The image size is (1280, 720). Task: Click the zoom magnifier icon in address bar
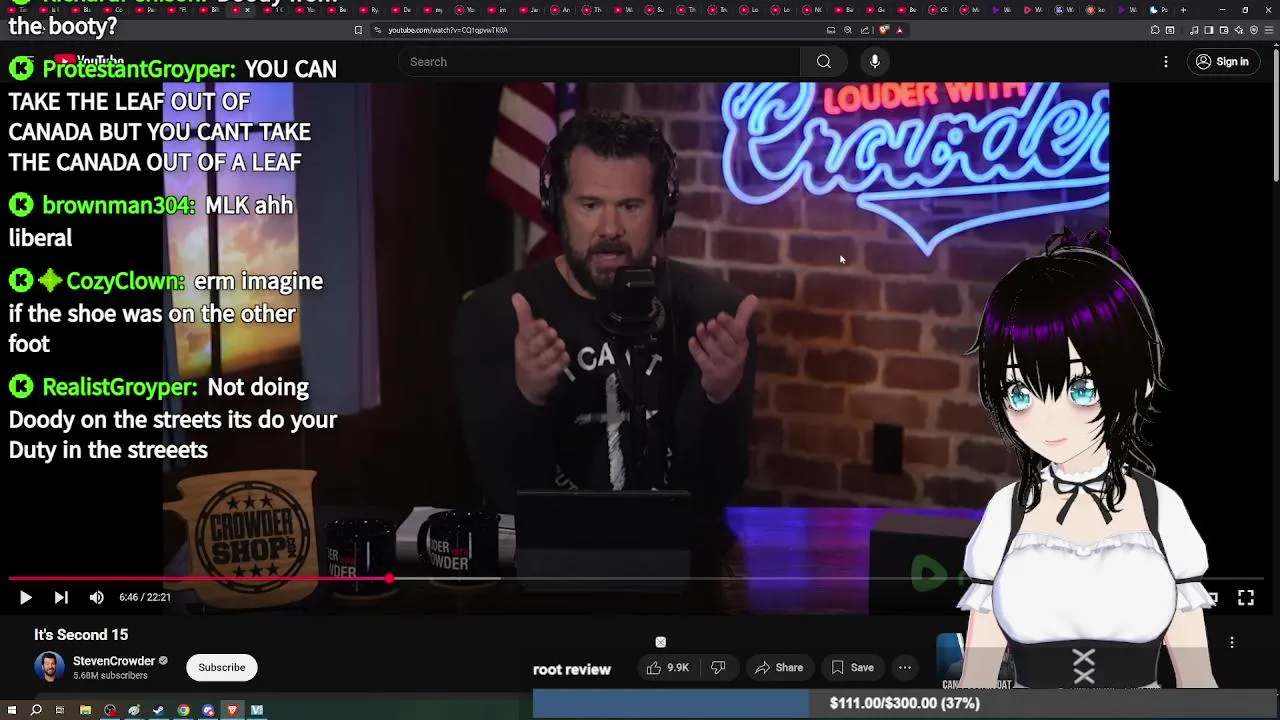[848, 30]
